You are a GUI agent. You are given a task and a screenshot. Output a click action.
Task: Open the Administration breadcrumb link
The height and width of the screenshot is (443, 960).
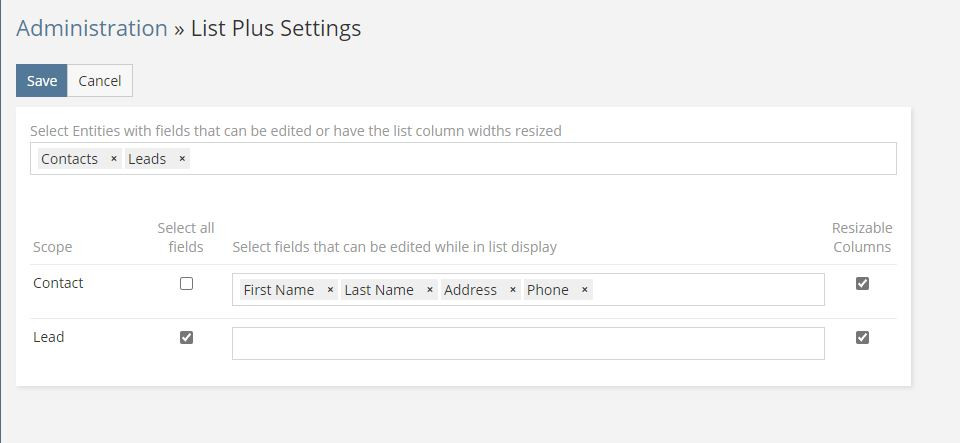coord(92,28)
